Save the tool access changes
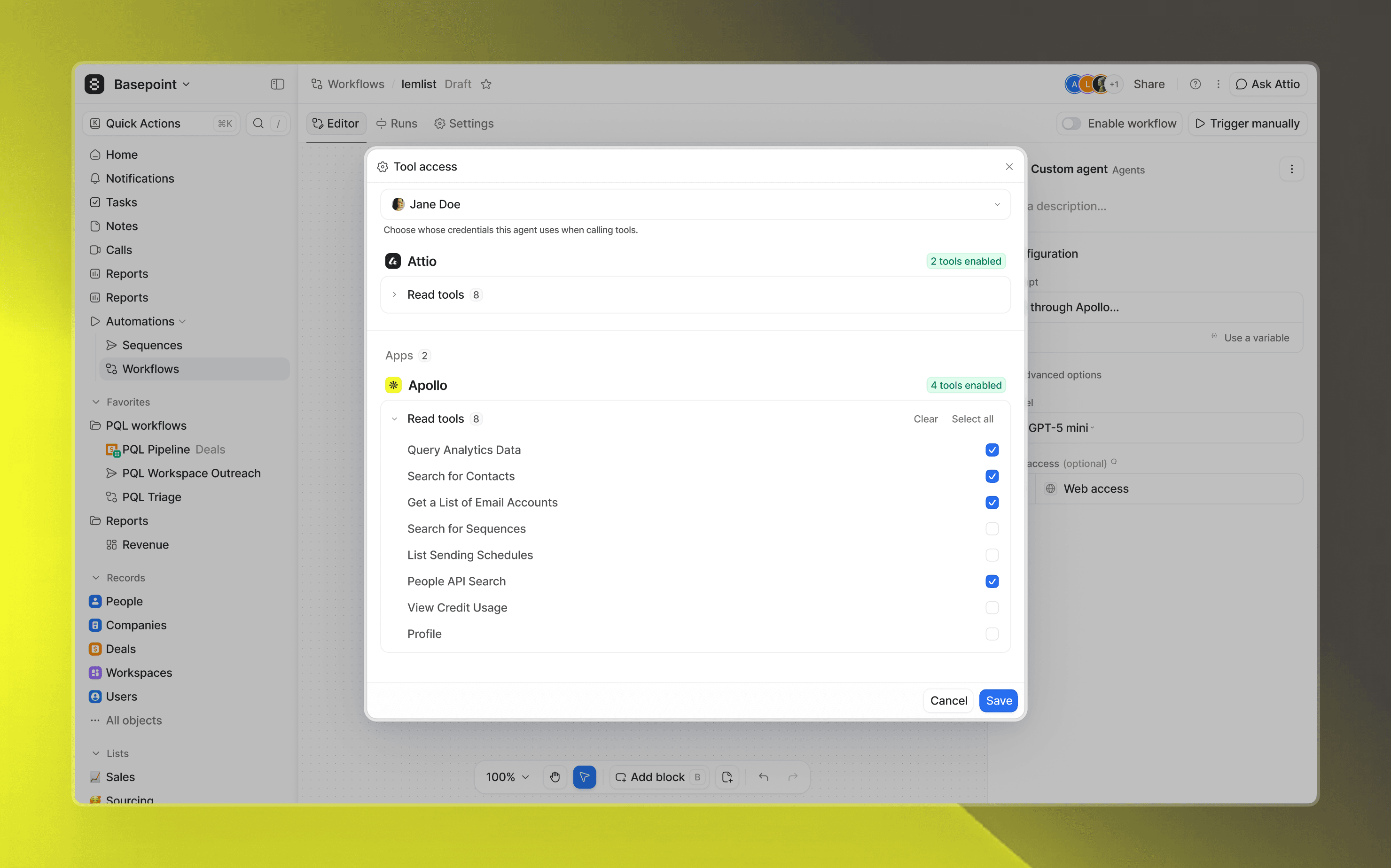The width and height of the screenshot is (1391, 868). 998,701
